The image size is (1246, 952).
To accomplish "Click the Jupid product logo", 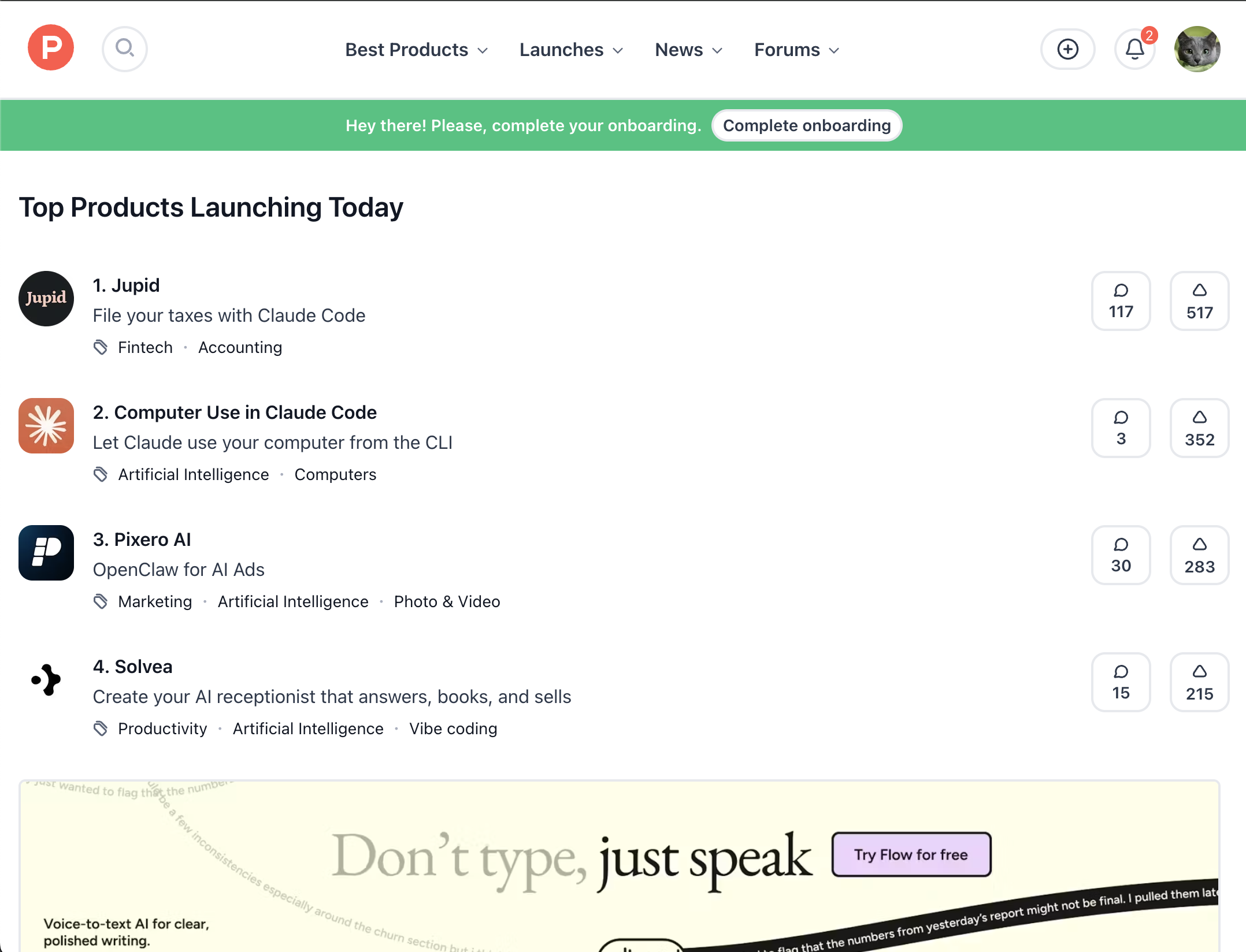I will point(46,299).
